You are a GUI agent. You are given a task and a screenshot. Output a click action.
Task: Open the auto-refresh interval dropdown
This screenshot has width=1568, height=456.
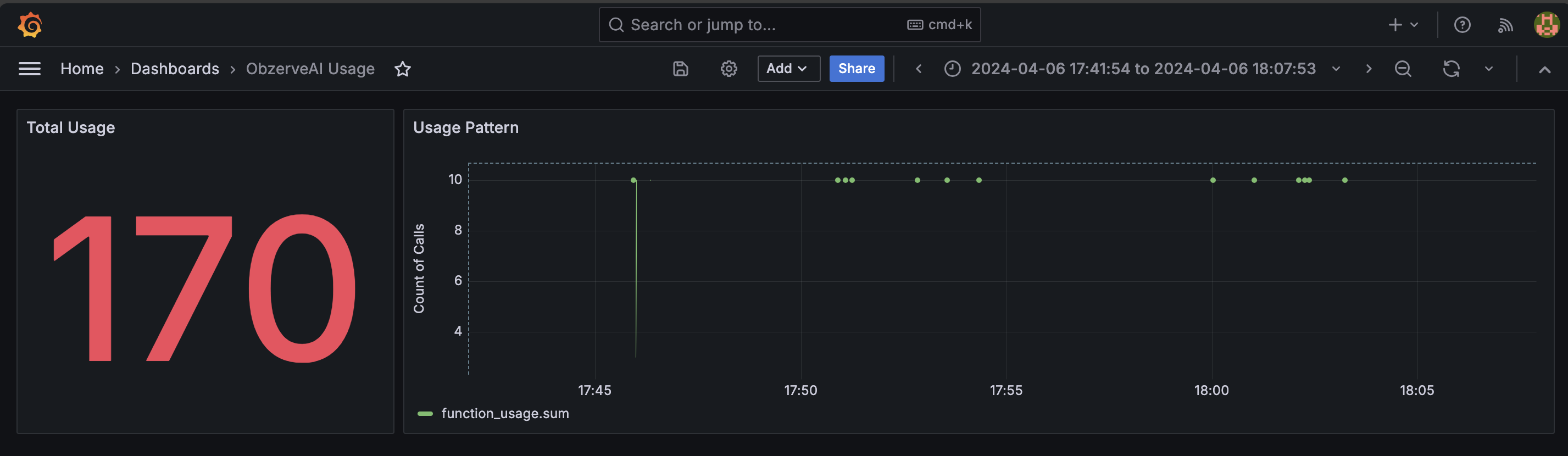(x=1488, y=69)
